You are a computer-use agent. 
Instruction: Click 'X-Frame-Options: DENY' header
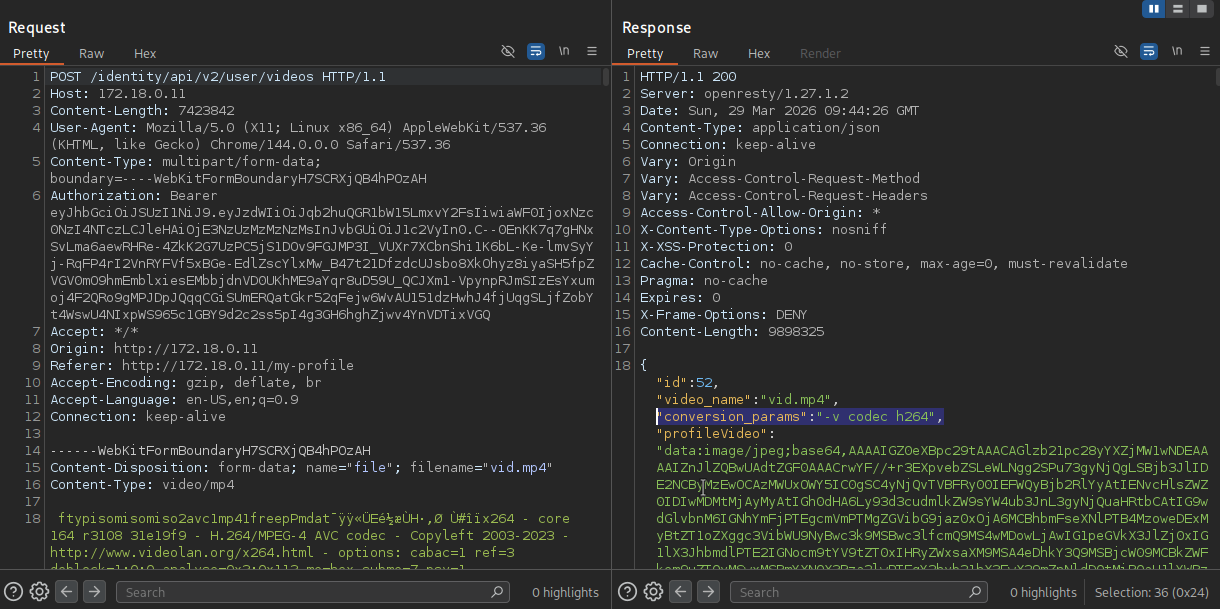click(x=724, y=315)
